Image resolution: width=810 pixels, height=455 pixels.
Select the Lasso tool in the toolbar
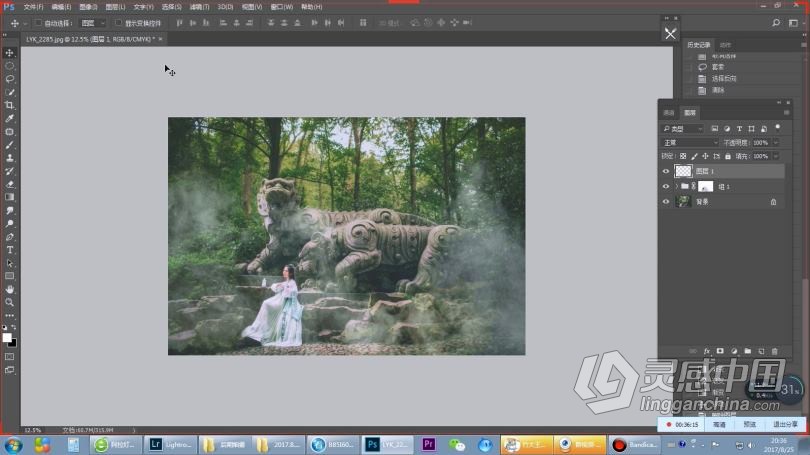tap(9, 79)
